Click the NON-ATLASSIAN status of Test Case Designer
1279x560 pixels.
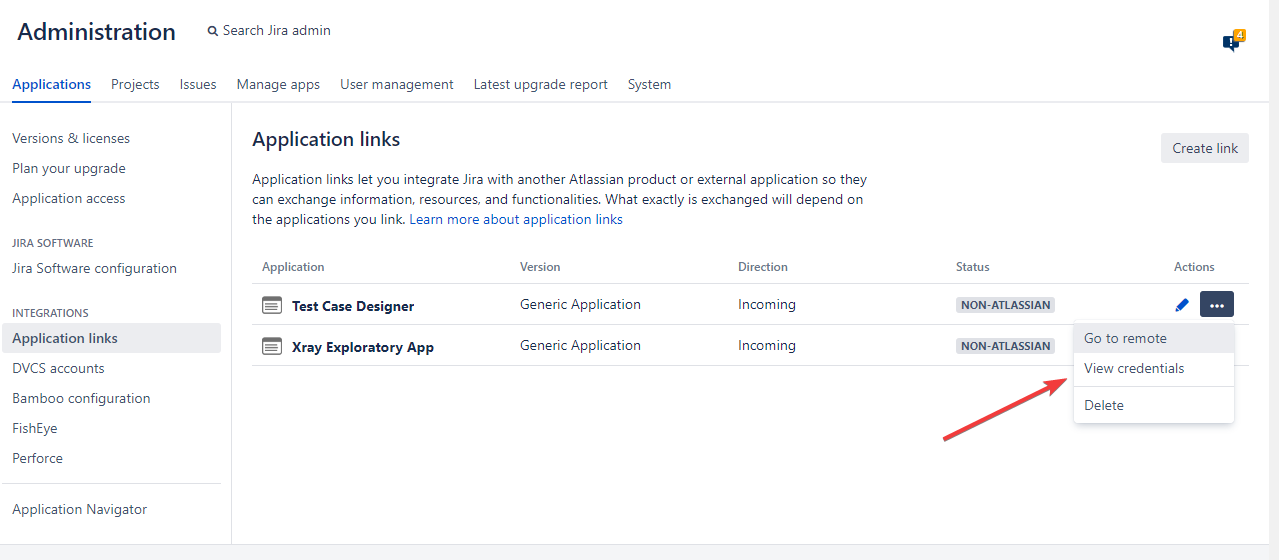click(x=1005, y=305)
